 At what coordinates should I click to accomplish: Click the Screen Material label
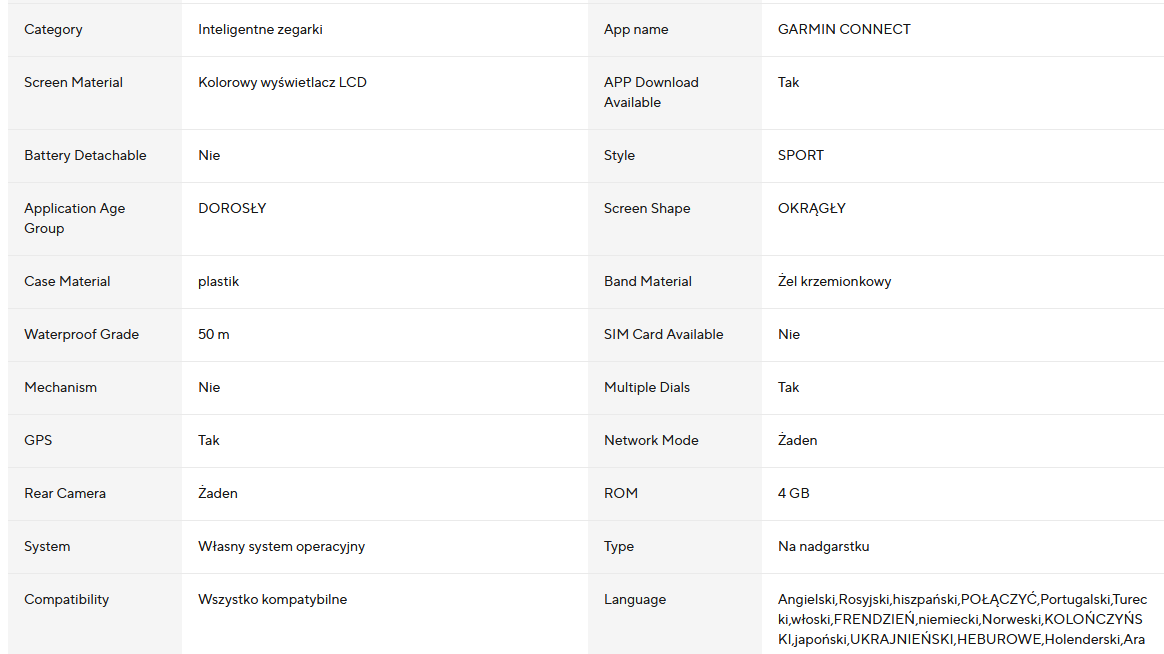click(x=73, y=83)
